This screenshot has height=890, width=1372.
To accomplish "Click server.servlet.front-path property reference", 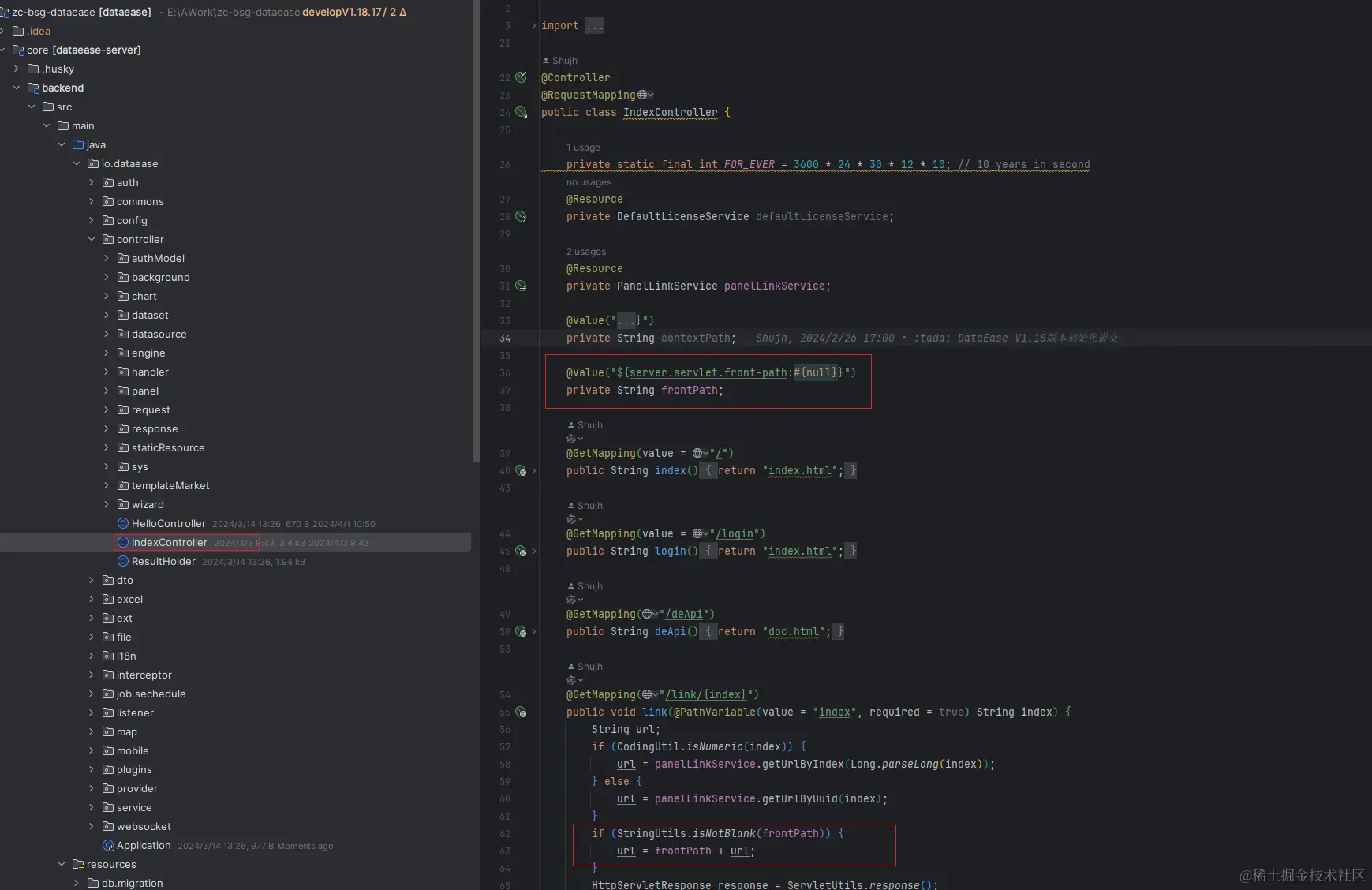I will (x=708, y=372).
